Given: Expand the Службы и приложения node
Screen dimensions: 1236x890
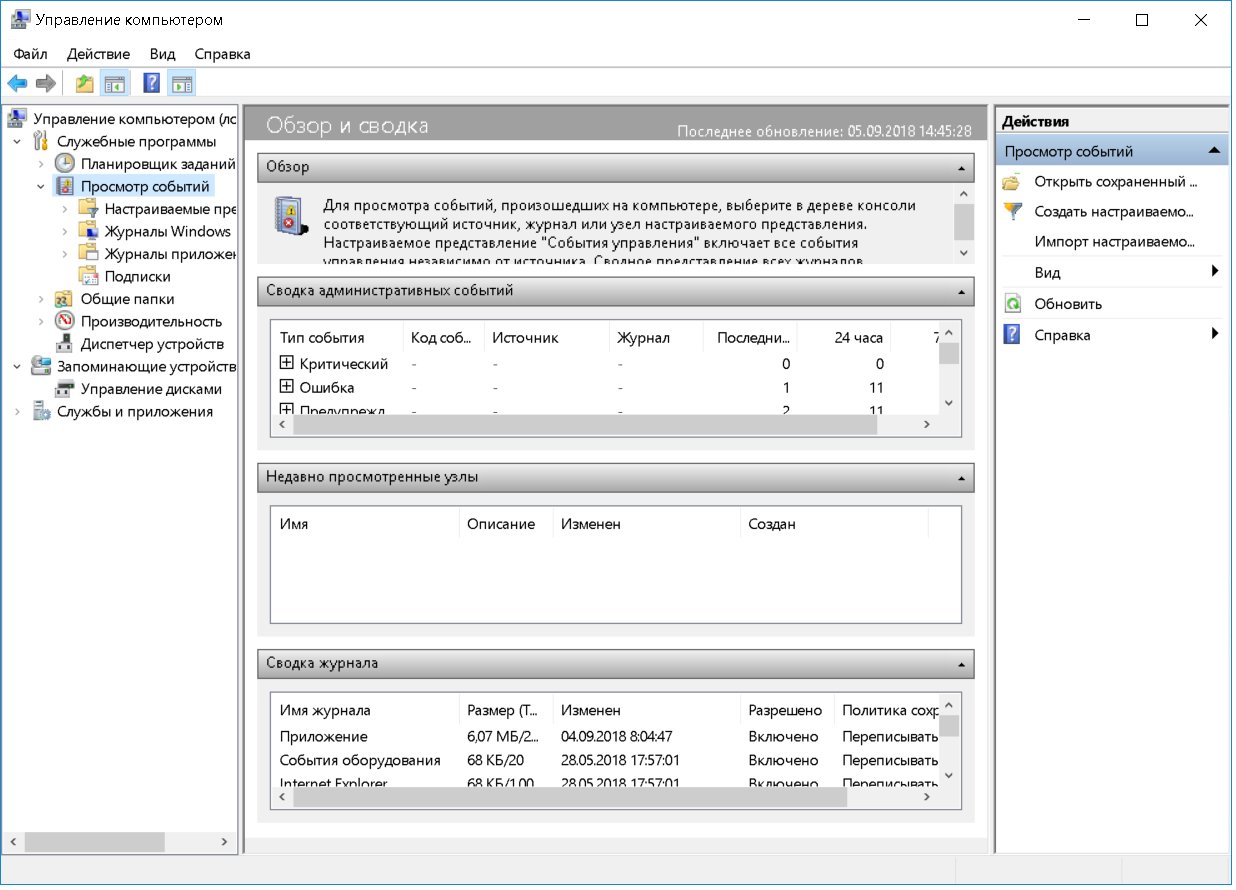Looking at the screenshot, I should tap(18, 411).
